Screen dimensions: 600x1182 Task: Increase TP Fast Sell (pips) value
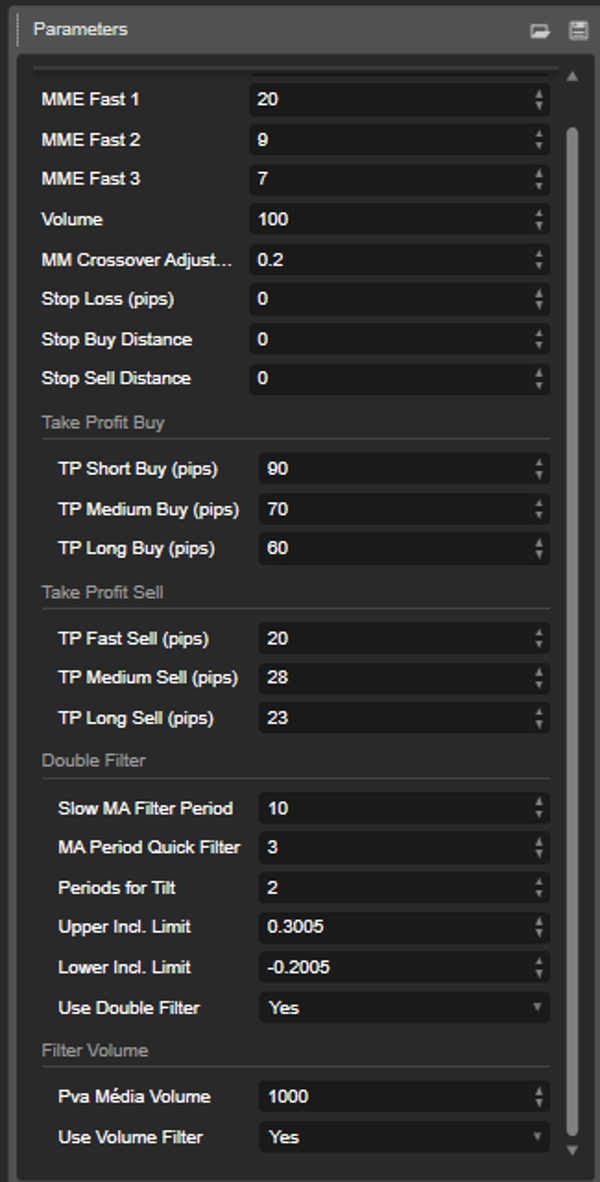point(540,633)
